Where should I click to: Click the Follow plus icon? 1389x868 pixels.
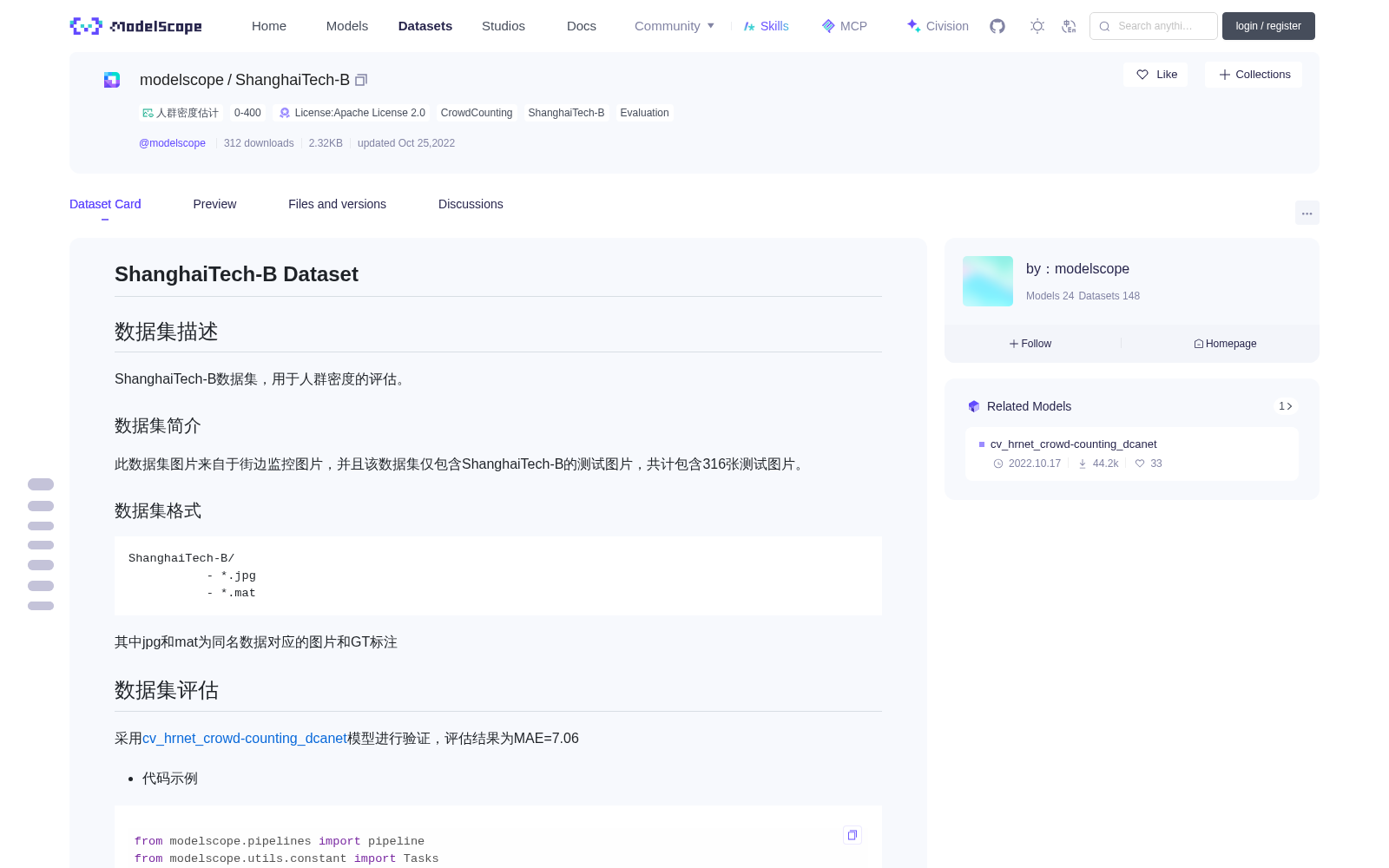(1014, 344)
